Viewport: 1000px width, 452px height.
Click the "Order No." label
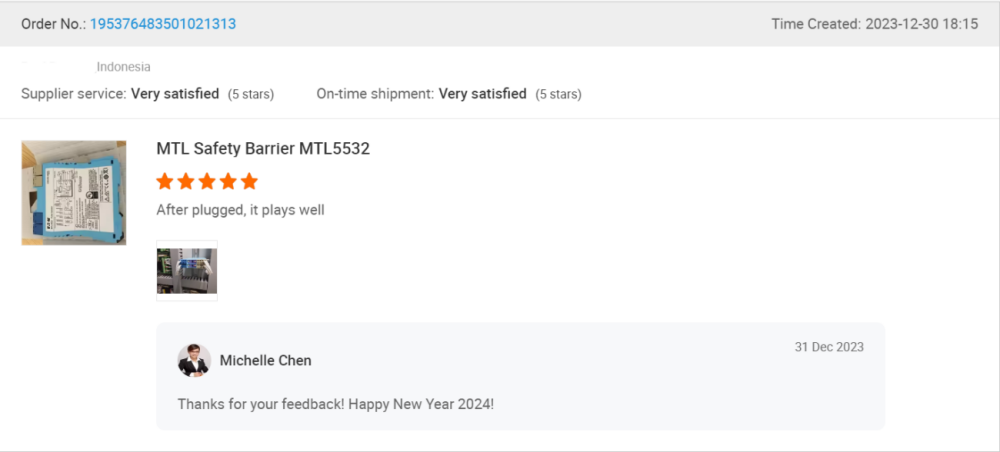tap(53, 24)
